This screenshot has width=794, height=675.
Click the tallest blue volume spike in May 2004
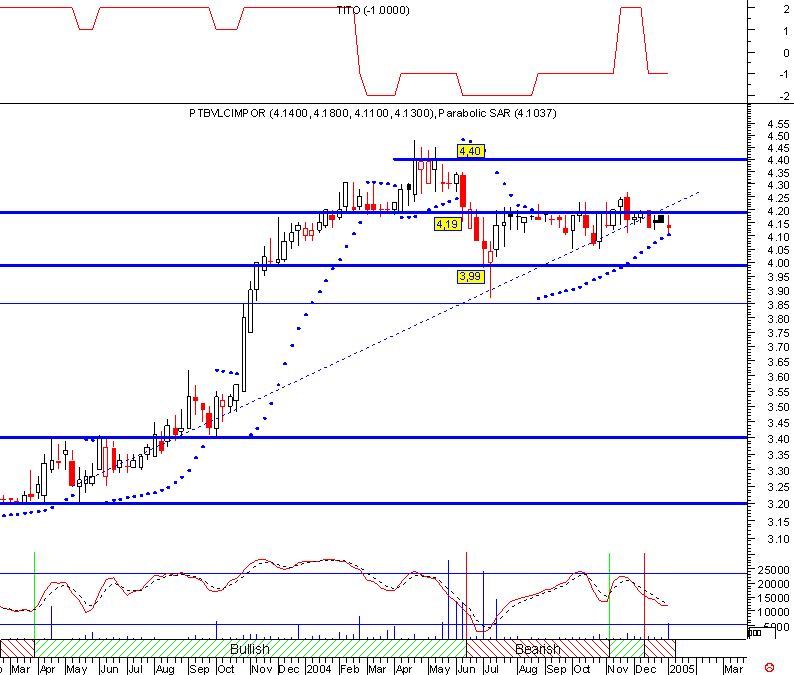448,600
